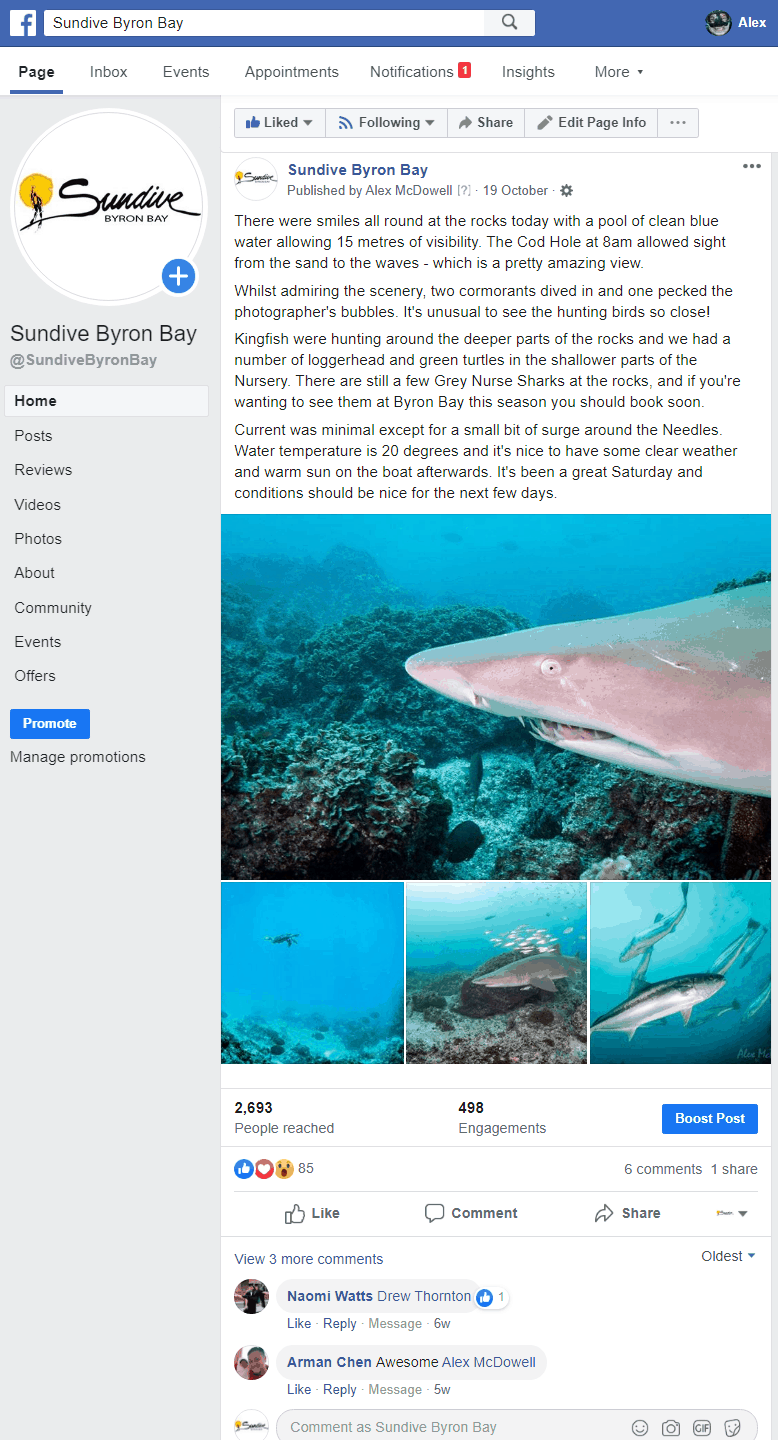The height and width of the screenshot is (1440, 778).
Task: Click the post audience gear icon
Action: [x=566, y=191]
